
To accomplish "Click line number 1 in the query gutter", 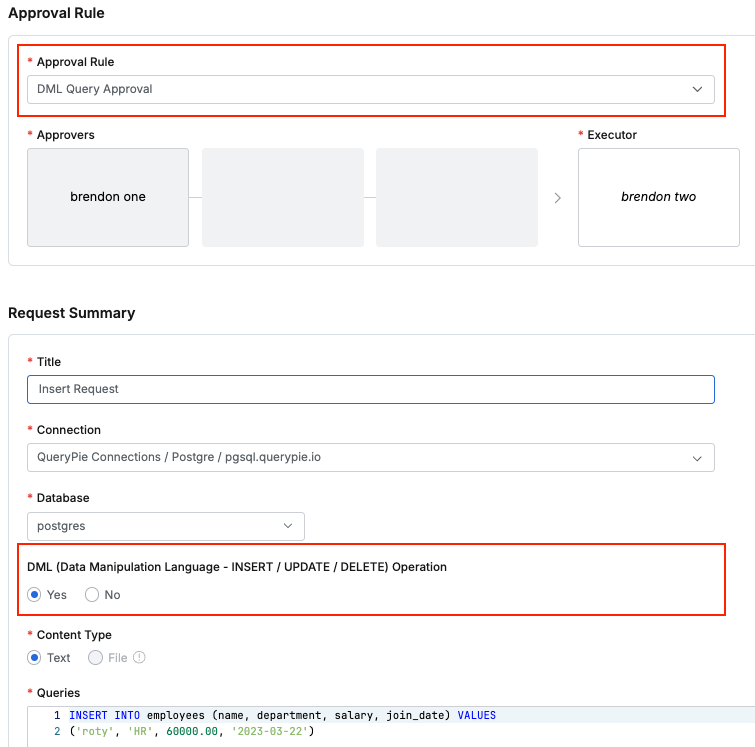I will pyautogui.click(x=57, y=716).
